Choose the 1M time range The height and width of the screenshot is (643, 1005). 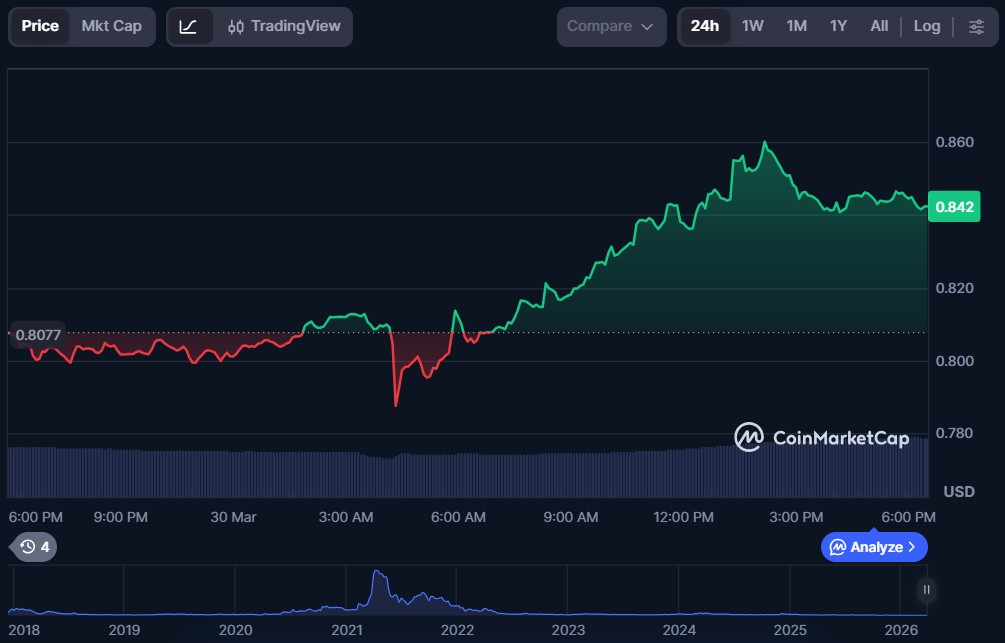(796, 27)
